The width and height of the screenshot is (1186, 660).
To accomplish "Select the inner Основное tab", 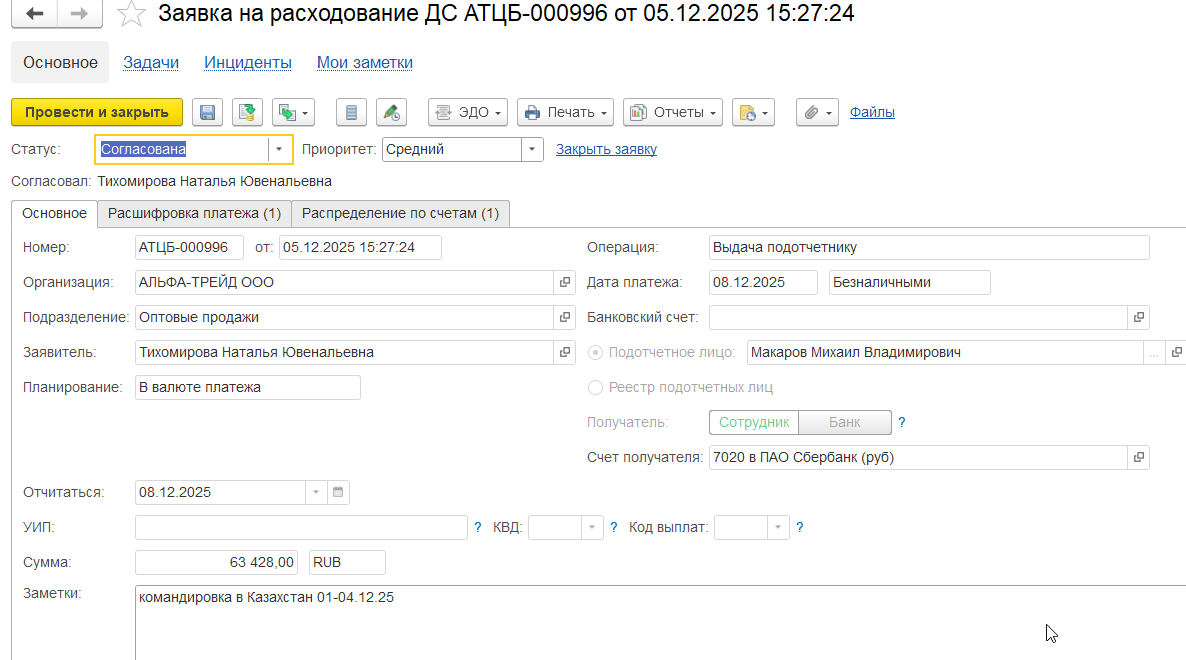I will tap(54, 213).
